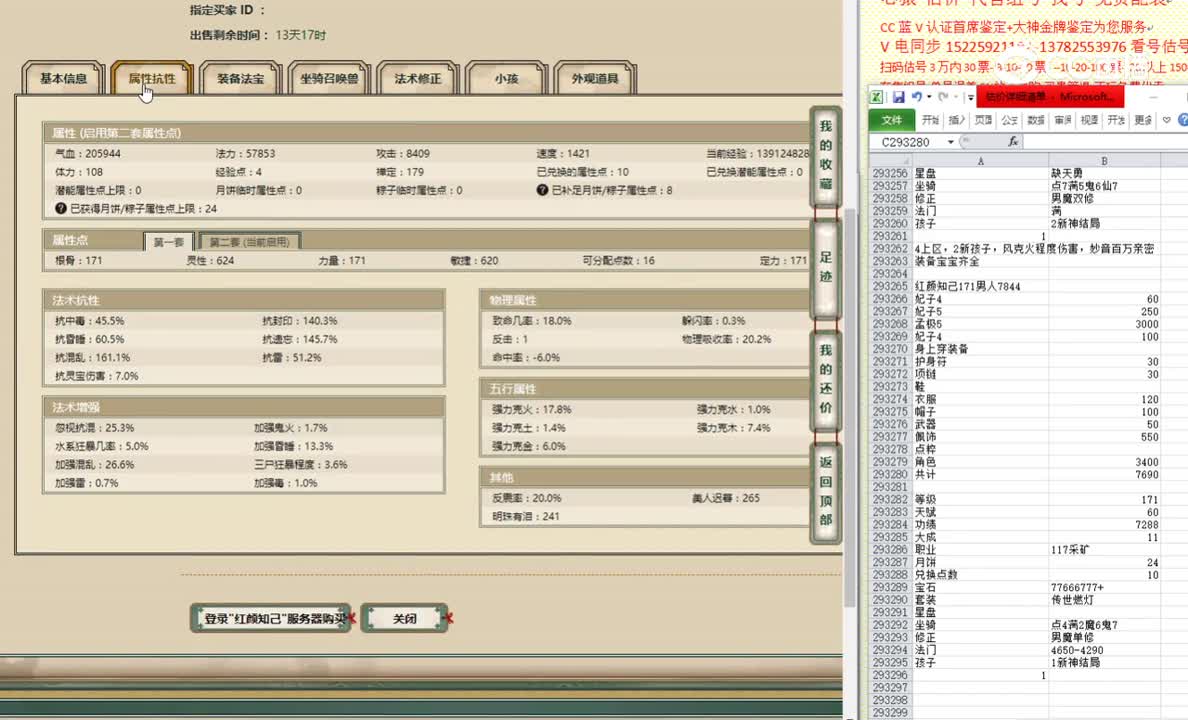The image size is (1188, 720).
Task: Click the Insert Function (fx) icon beside formula bar
Action: 1013,141
